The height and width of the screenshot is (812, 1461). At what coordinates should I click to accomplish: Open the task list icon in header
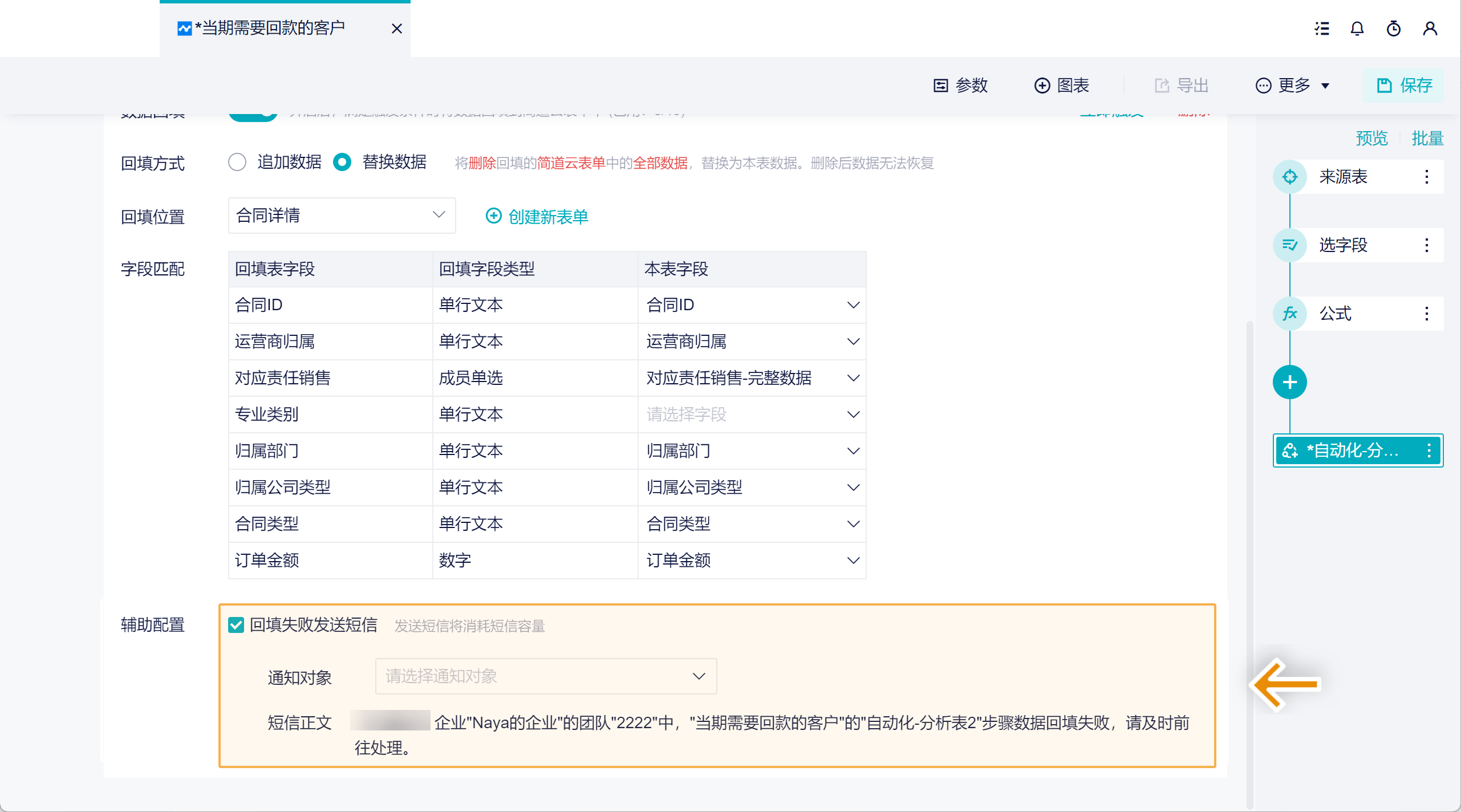pos(1322,29)
